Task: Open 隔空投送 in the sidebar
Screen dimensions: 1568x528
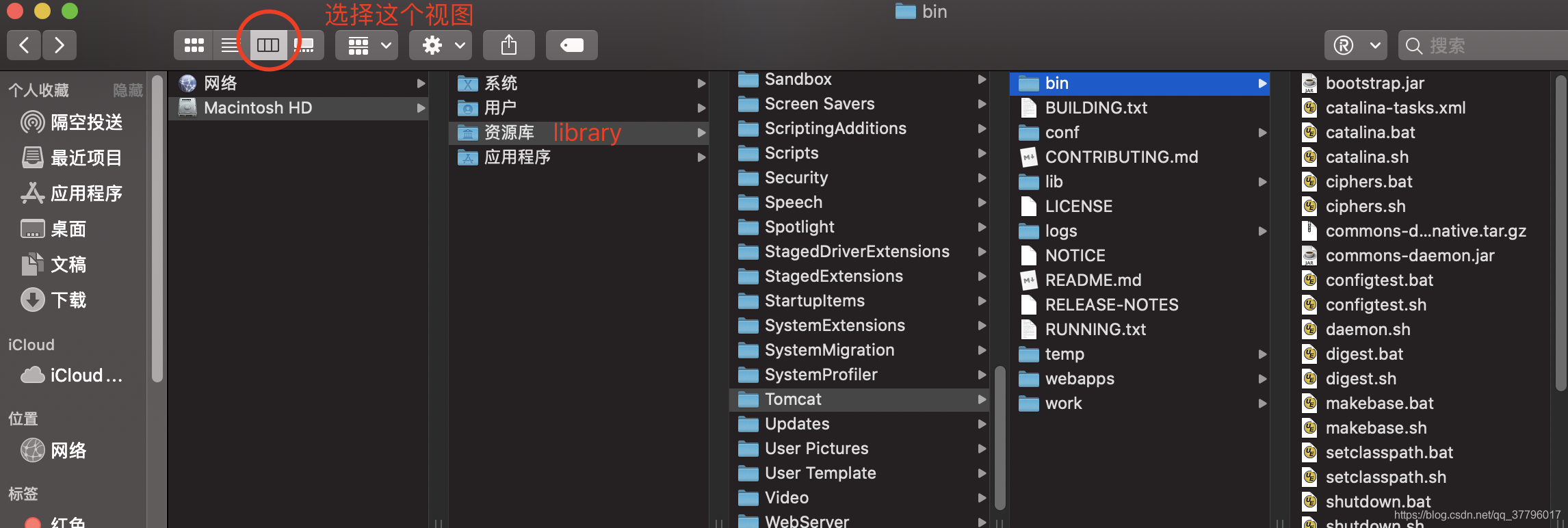Action: (72, 122)
